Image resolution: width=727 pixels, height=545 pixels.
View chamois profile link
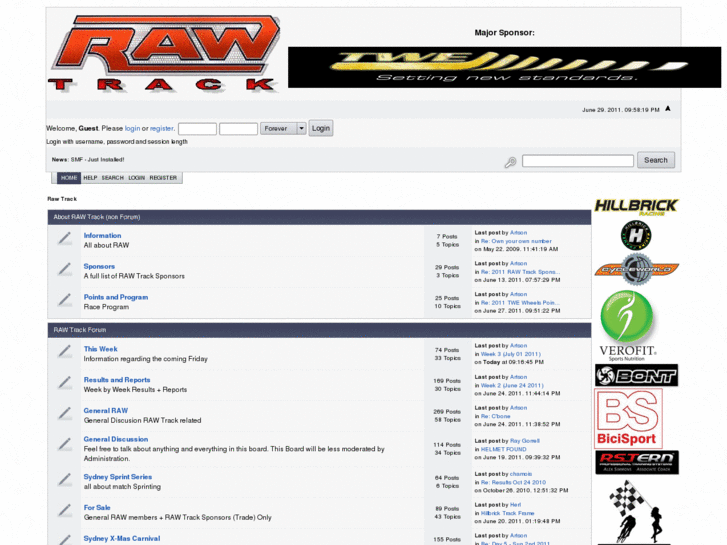point(521,474)
